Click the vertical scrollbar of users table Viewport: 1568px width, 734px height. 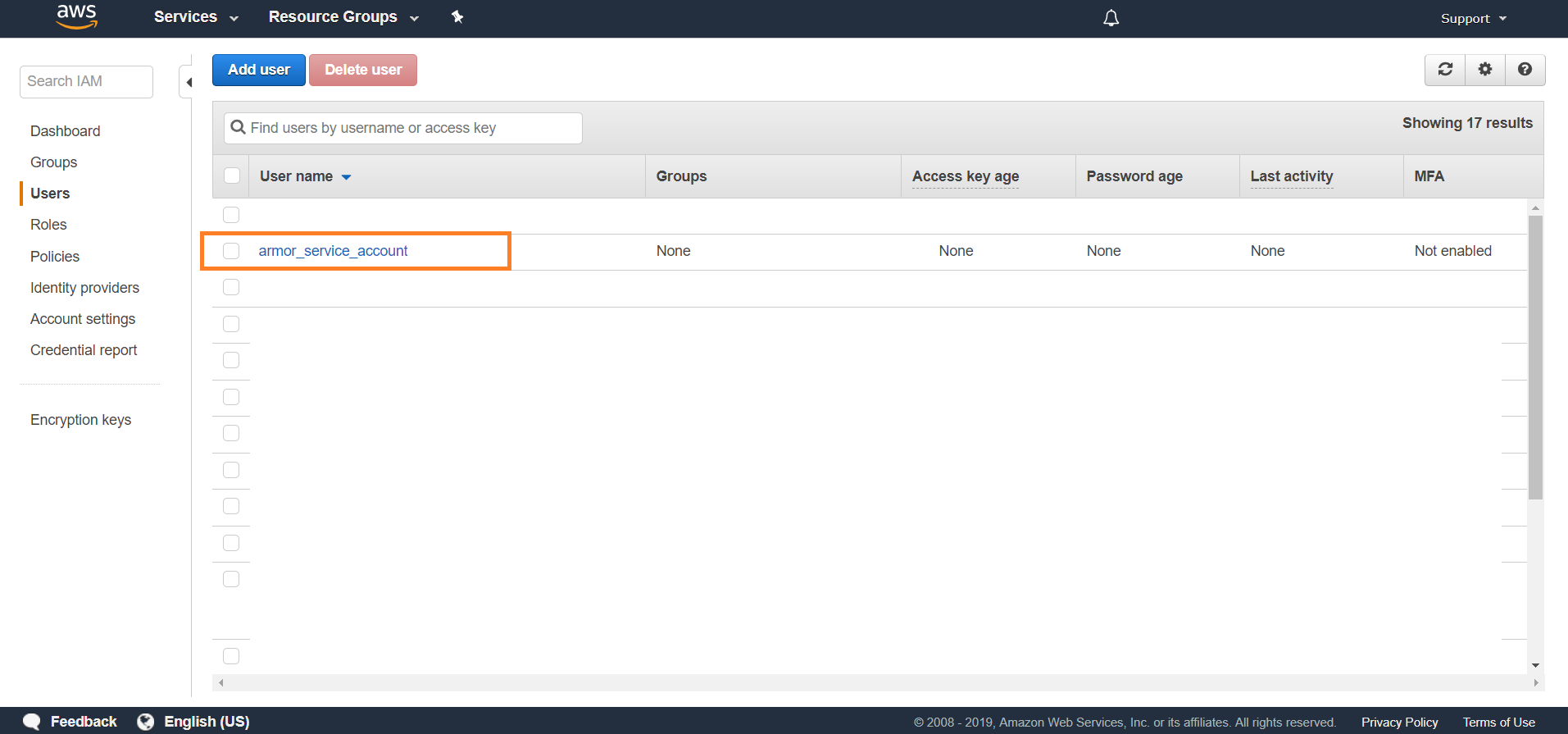click(x=1535, y=357)
